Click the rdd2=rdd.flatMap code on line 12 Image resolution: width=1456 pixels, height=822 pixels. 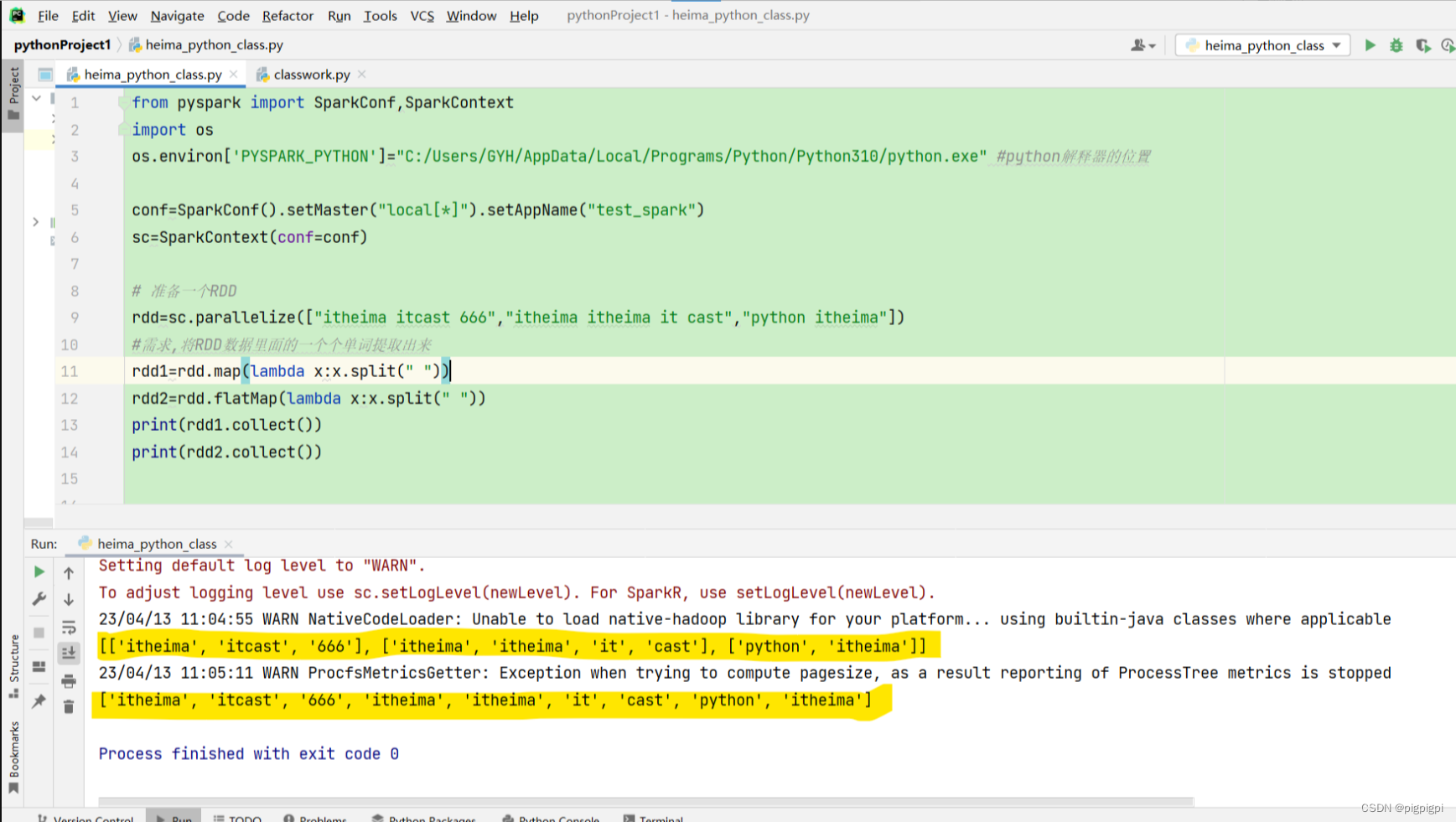[308, 398]
